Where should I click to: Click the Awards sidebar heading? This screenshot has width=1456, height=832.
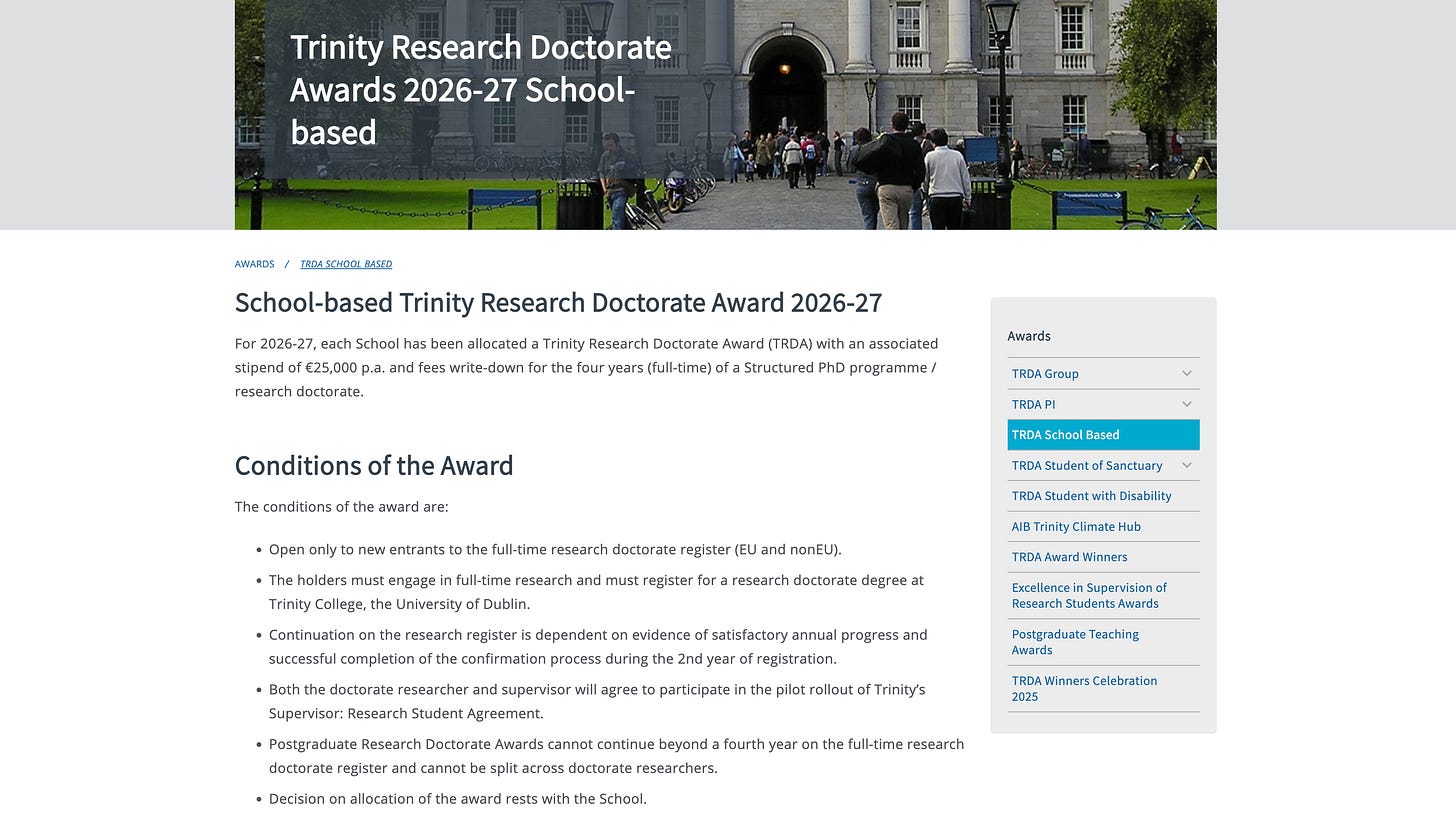pos(1029,336)
